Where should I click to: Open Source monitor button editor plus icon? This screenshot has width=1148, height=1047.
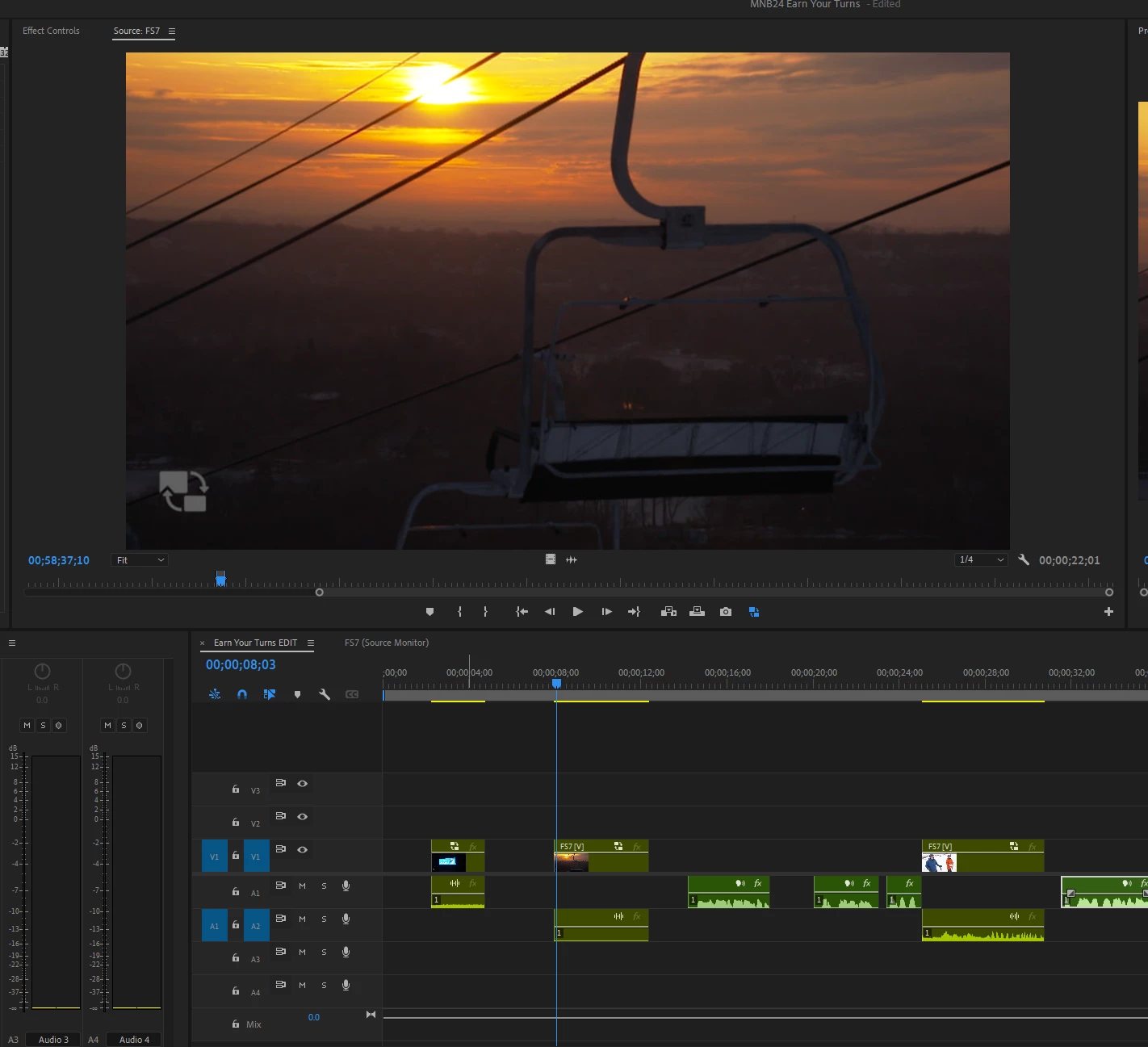[1108, 612]
